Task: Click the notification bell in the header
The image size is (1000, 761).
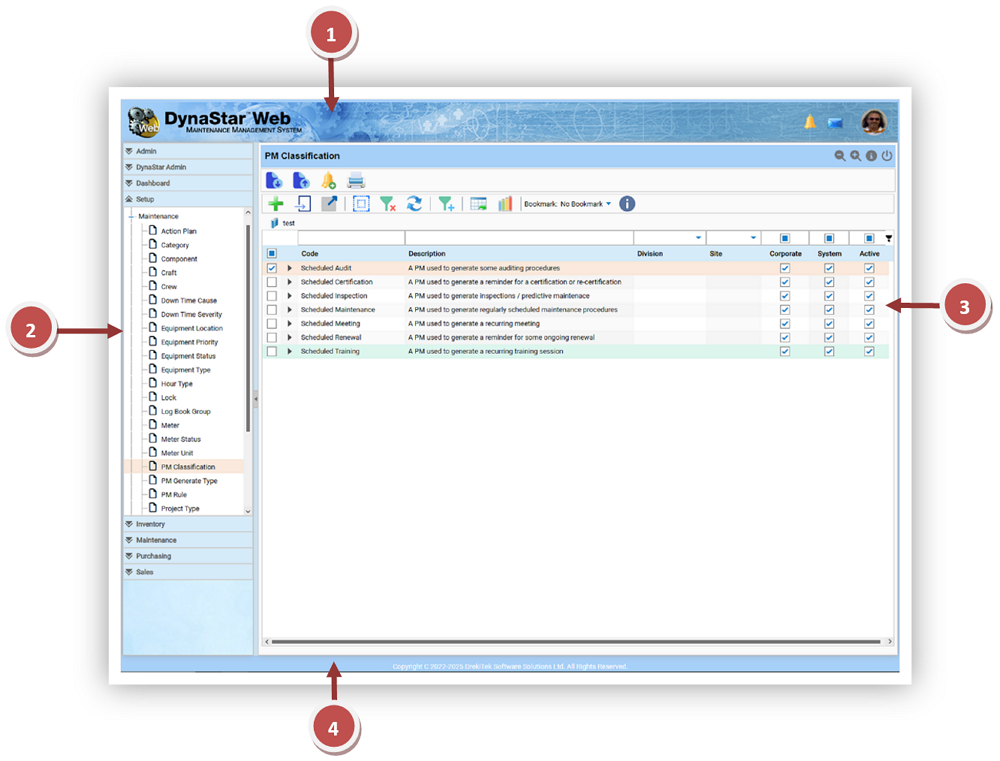Action: (810, 122)
